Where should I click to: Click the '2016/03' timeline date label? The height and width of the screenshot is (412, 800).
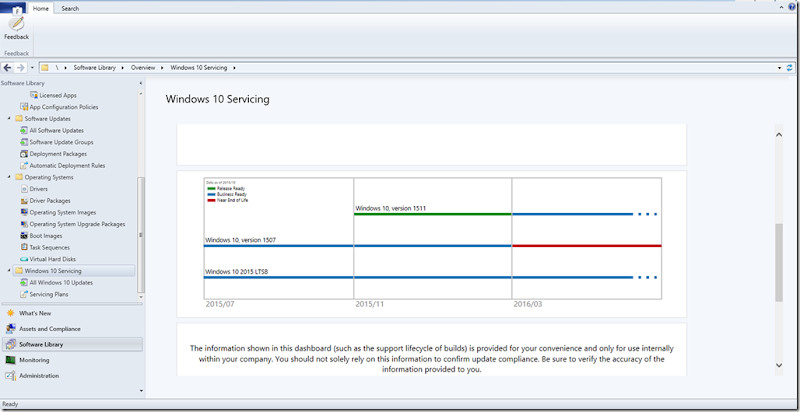(x=528, y=304)
